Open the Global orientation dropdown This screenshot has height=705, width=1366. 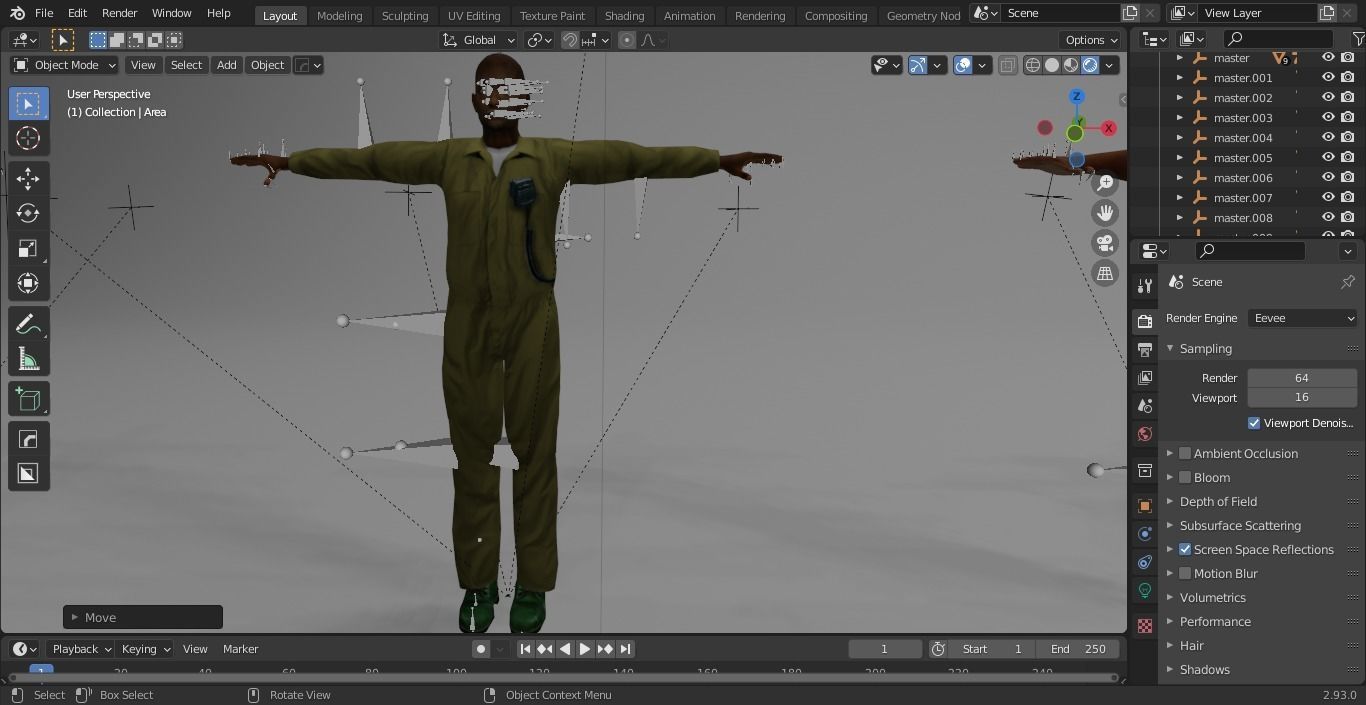[479, 40]
